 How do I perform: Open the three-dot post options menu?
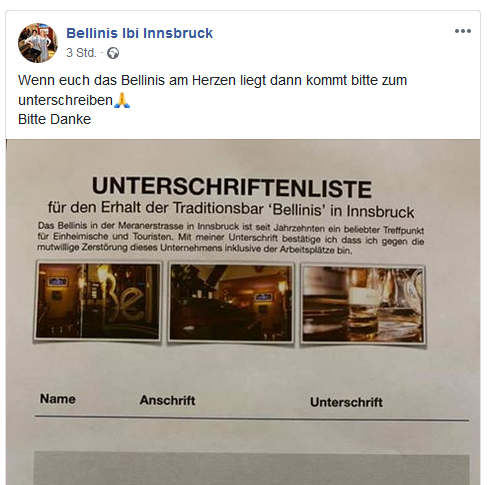point(463,31)
